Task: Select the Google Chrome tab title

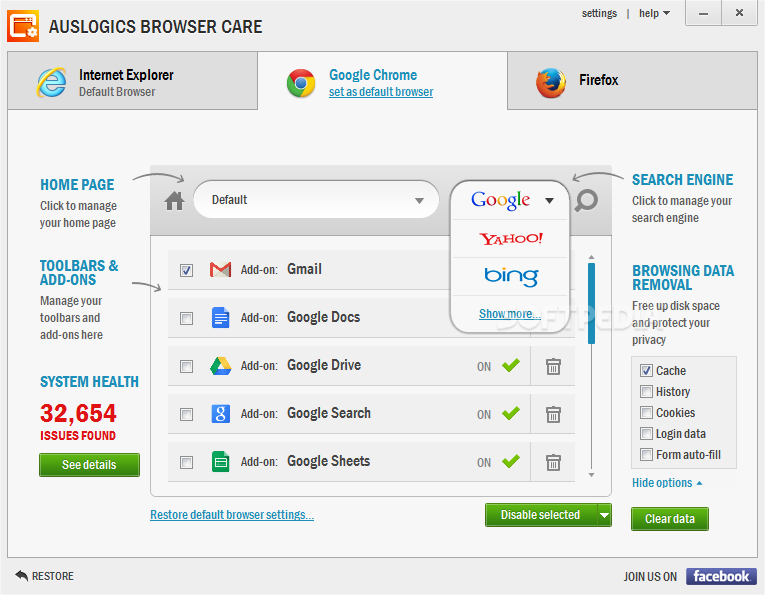Action: (x=373, y=75)
